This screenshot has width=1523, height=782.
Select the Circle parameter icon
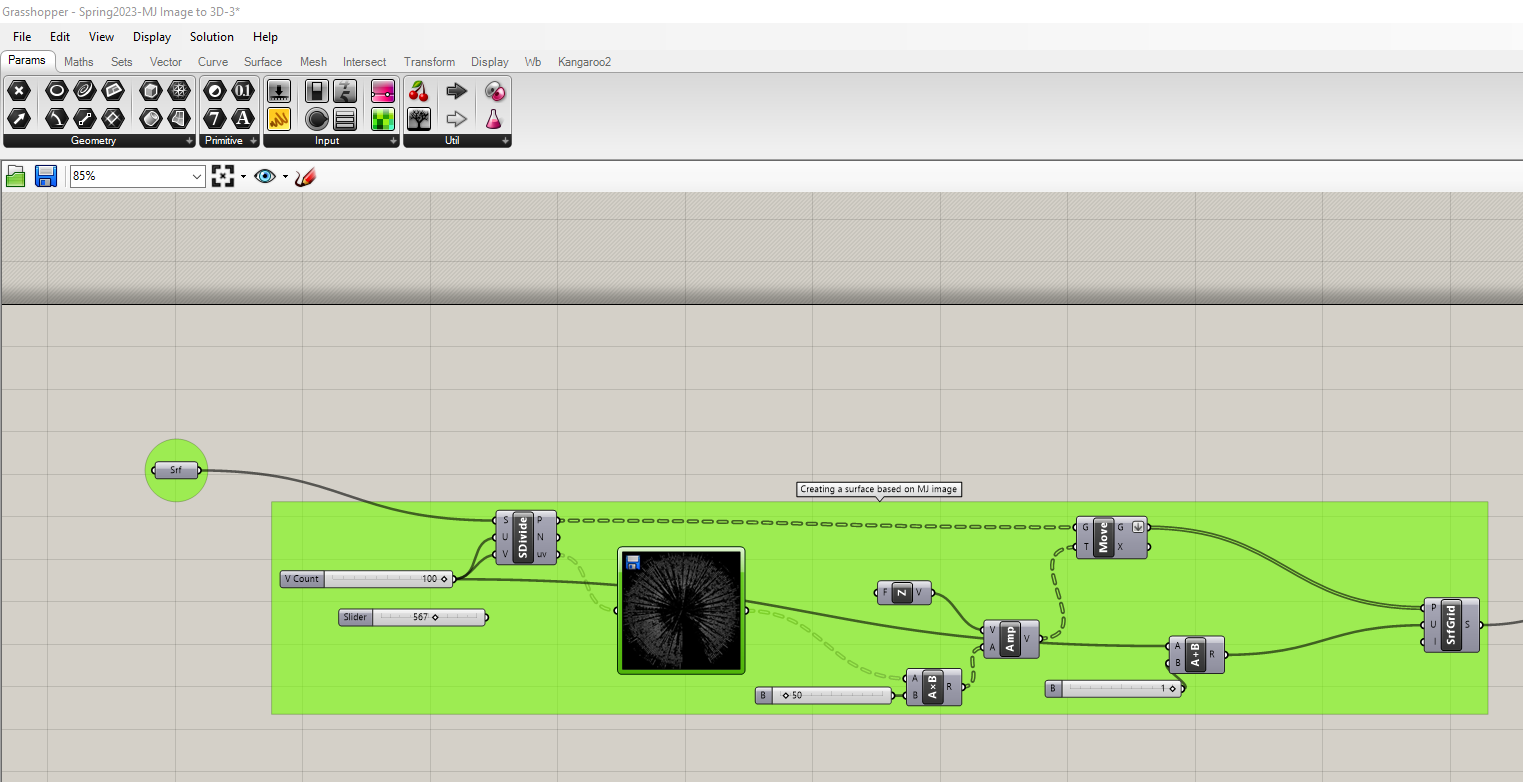tap(57, 91)
